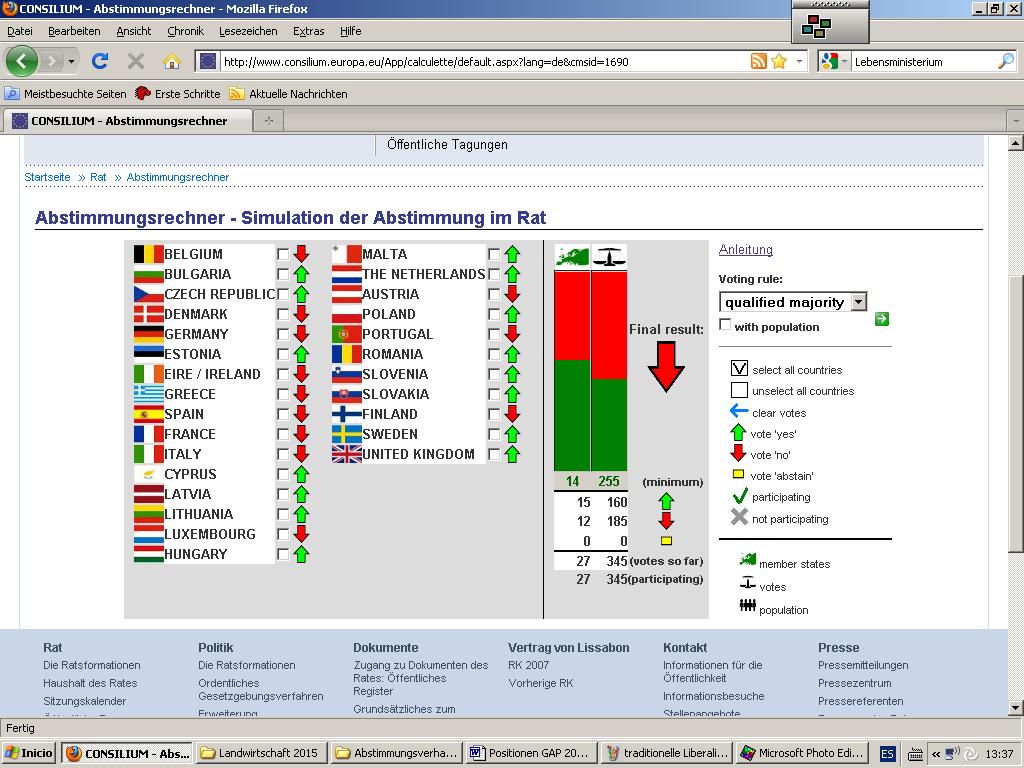Check the 'select all countries' box

point(739,369)
